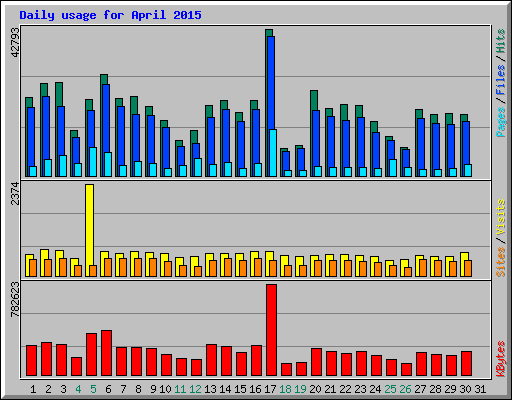Click the 'Sites / Visits' legend
512x400 pixels.
point(501,238)
